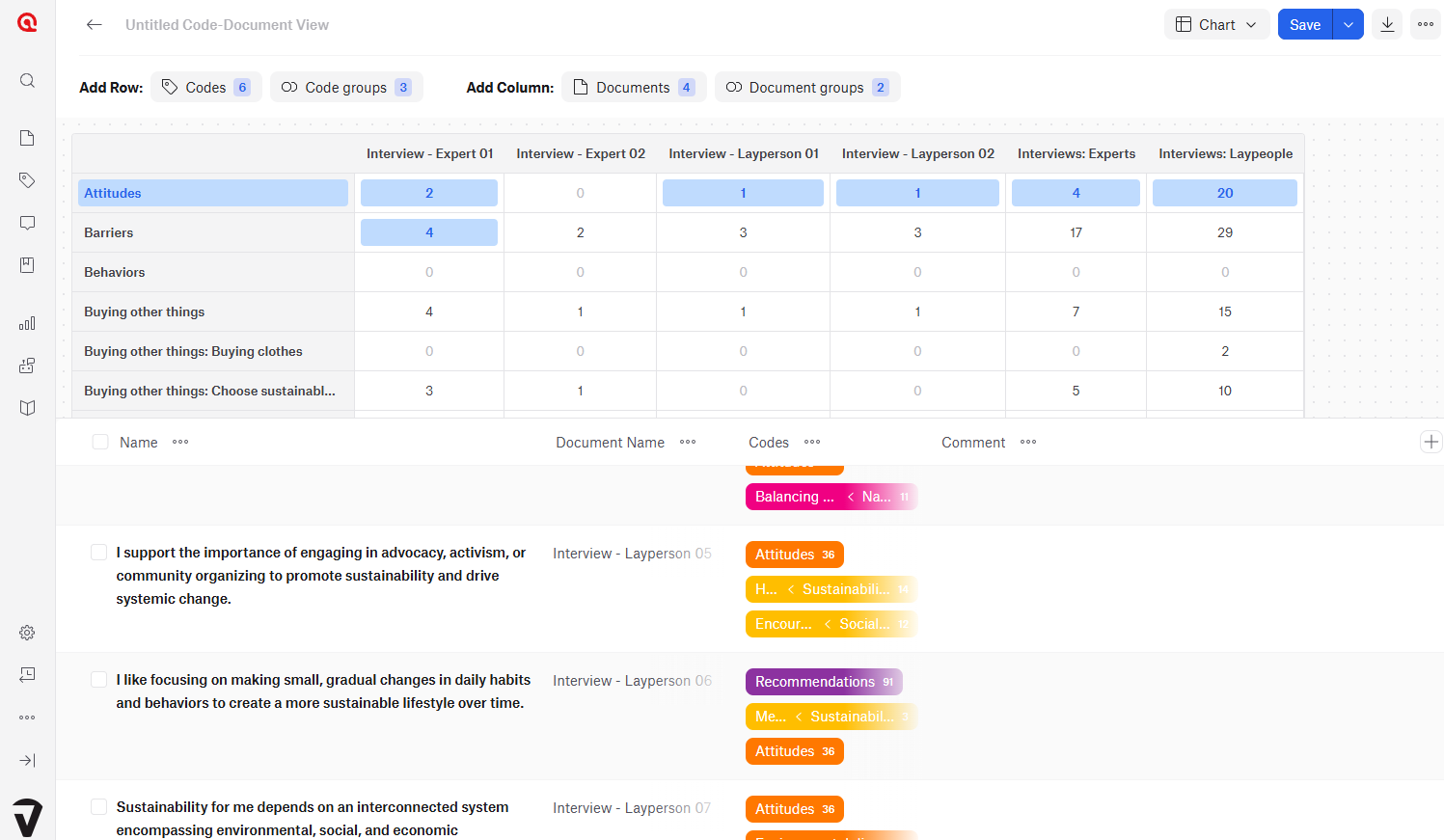Image resolution: width=1444 pixels, height=840 pixels.
Task: Open the Memos icon in the sidebar
Action: tap(27, 265)
